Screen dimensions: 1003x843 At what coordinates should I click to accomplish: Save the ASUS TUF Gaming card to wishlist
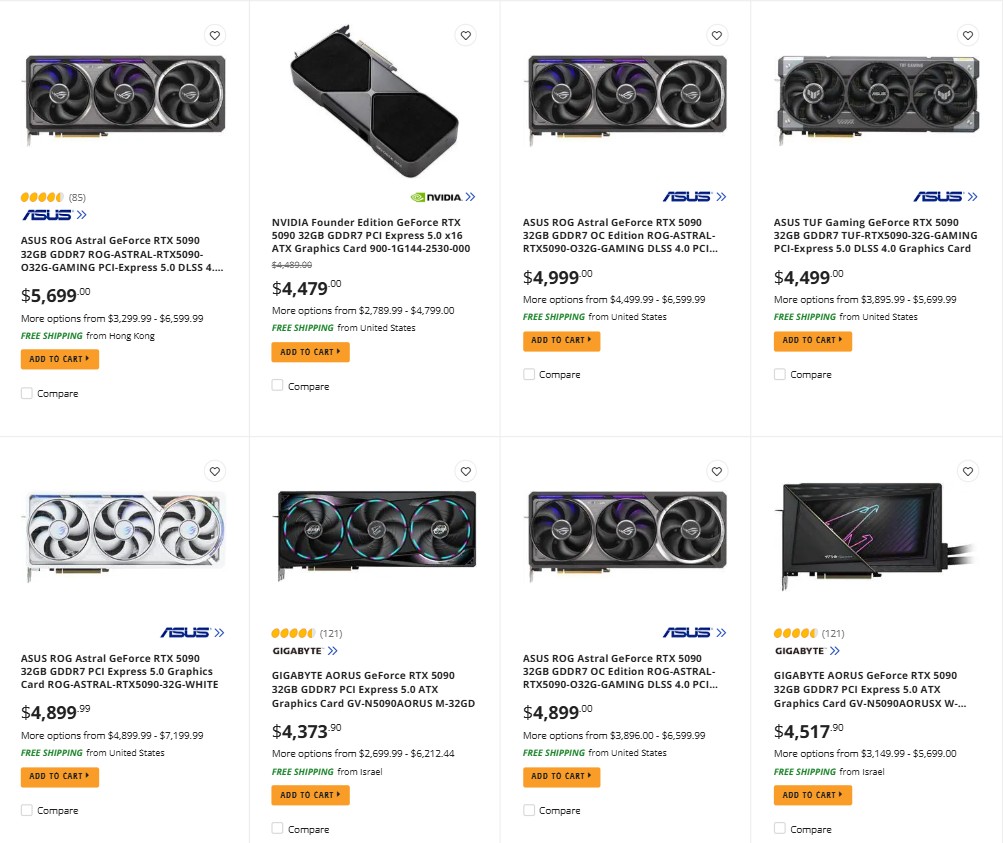(967, 35)
